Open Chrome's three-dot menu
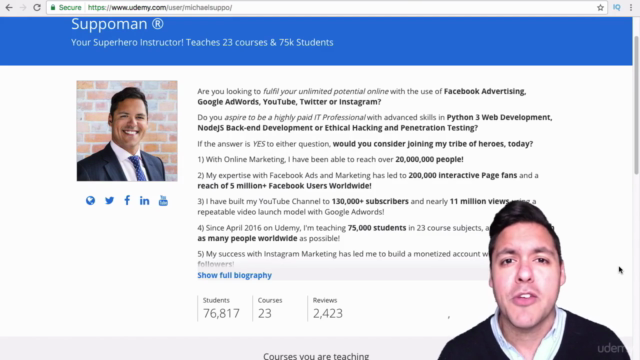The image size is (640, 360). pyautogui.click(x=631, y=7)
